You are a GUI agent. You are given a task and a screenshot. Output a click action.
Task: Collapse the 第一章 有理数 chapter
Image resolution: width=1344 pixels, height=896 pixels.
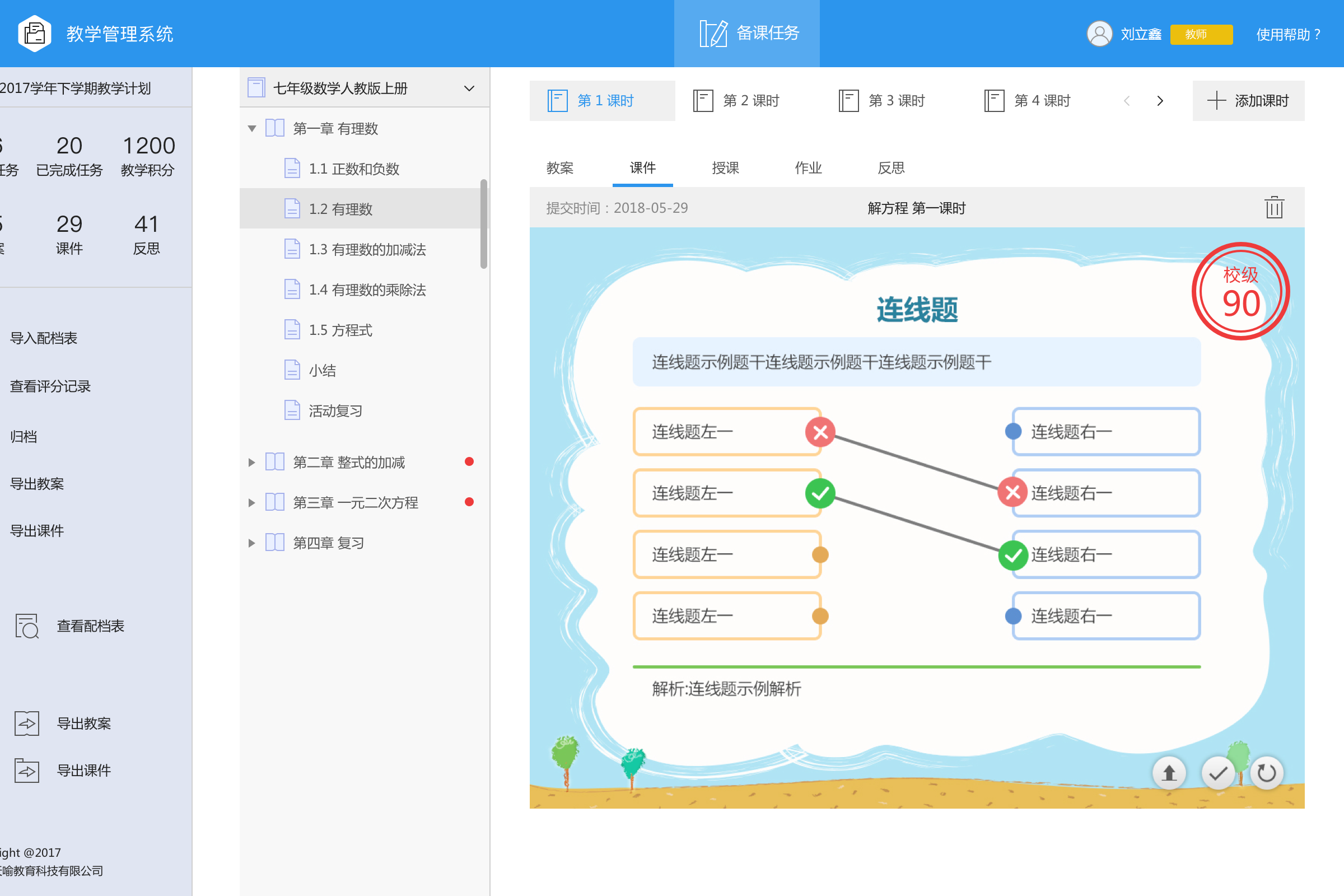click(x=251, y=129)
